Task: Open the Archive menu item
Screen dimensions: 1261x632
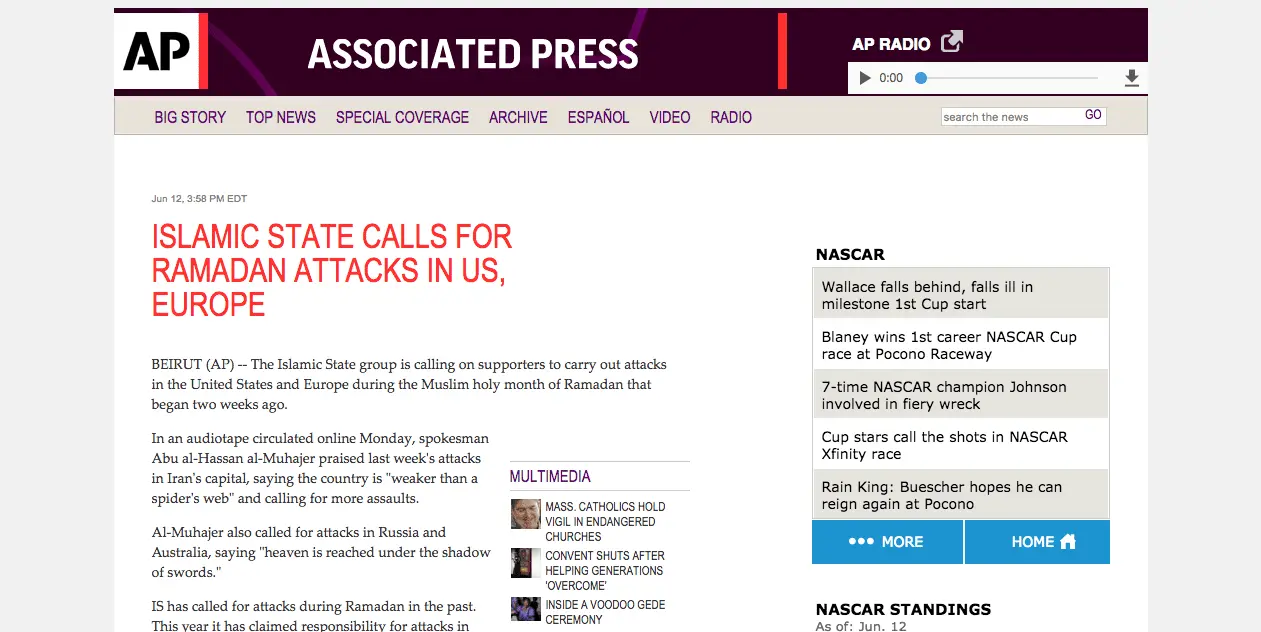Action: [518, 117]
